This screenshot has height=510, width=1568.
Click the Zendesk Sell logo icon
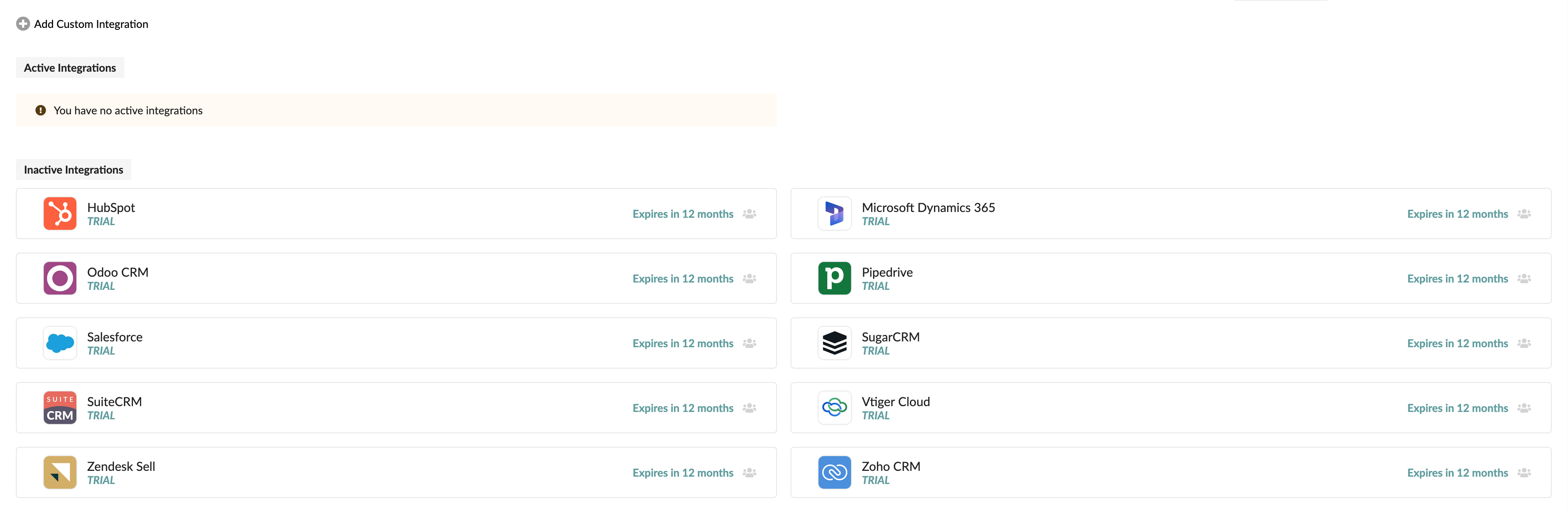[x=60, y=472]
